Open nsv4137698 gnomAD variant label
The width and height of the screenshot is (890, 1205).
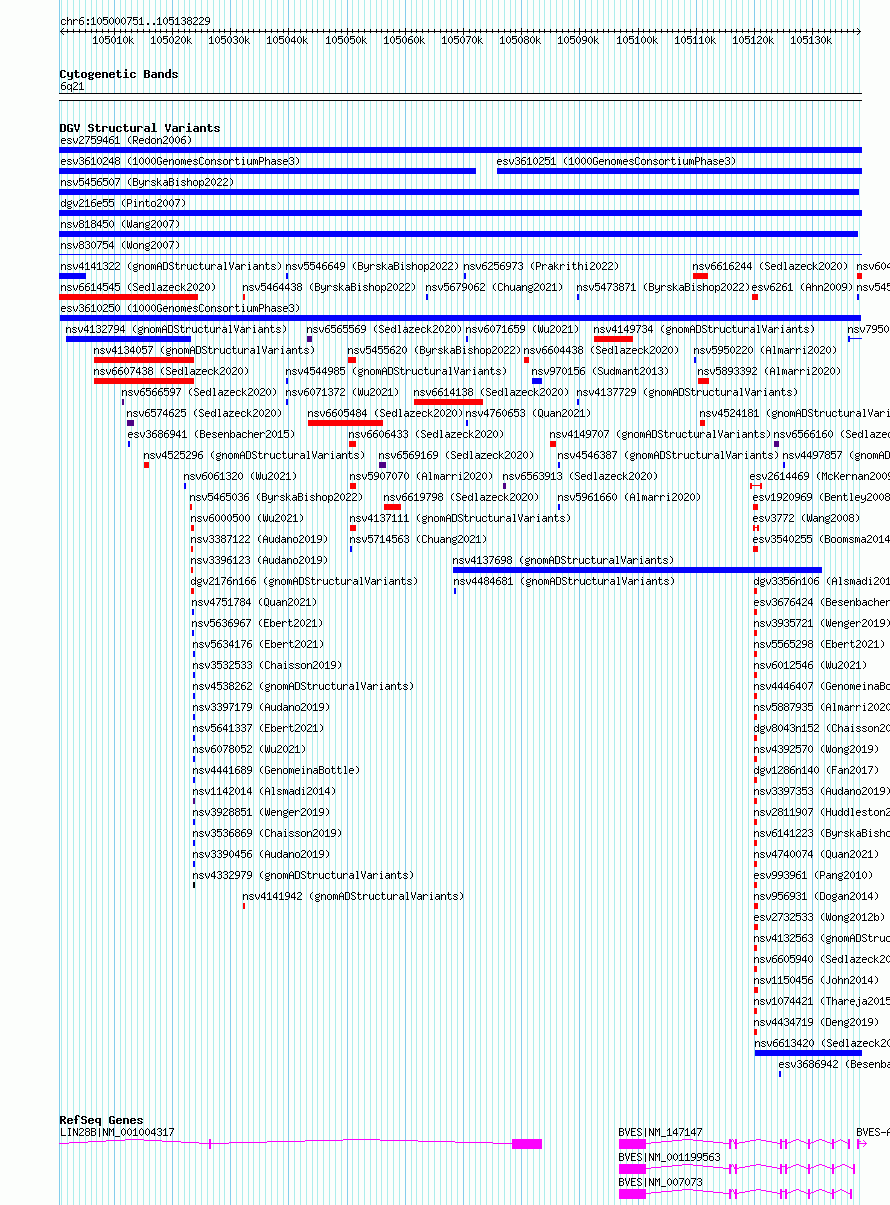coord(563,560)
